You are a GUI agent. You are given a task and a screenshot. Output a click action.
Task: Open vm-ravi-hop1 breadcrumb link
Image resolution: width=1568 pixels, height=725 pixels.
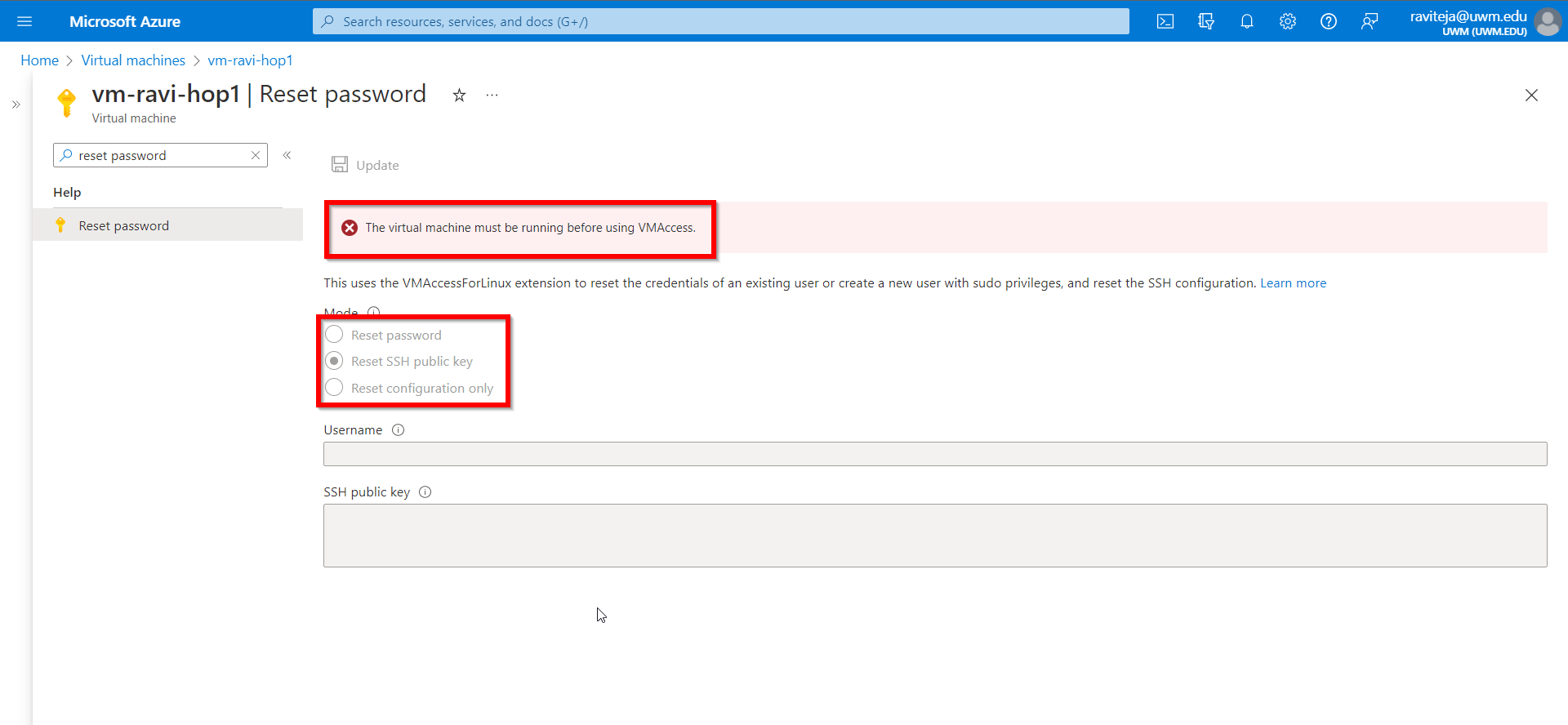[x=250, y=60]
